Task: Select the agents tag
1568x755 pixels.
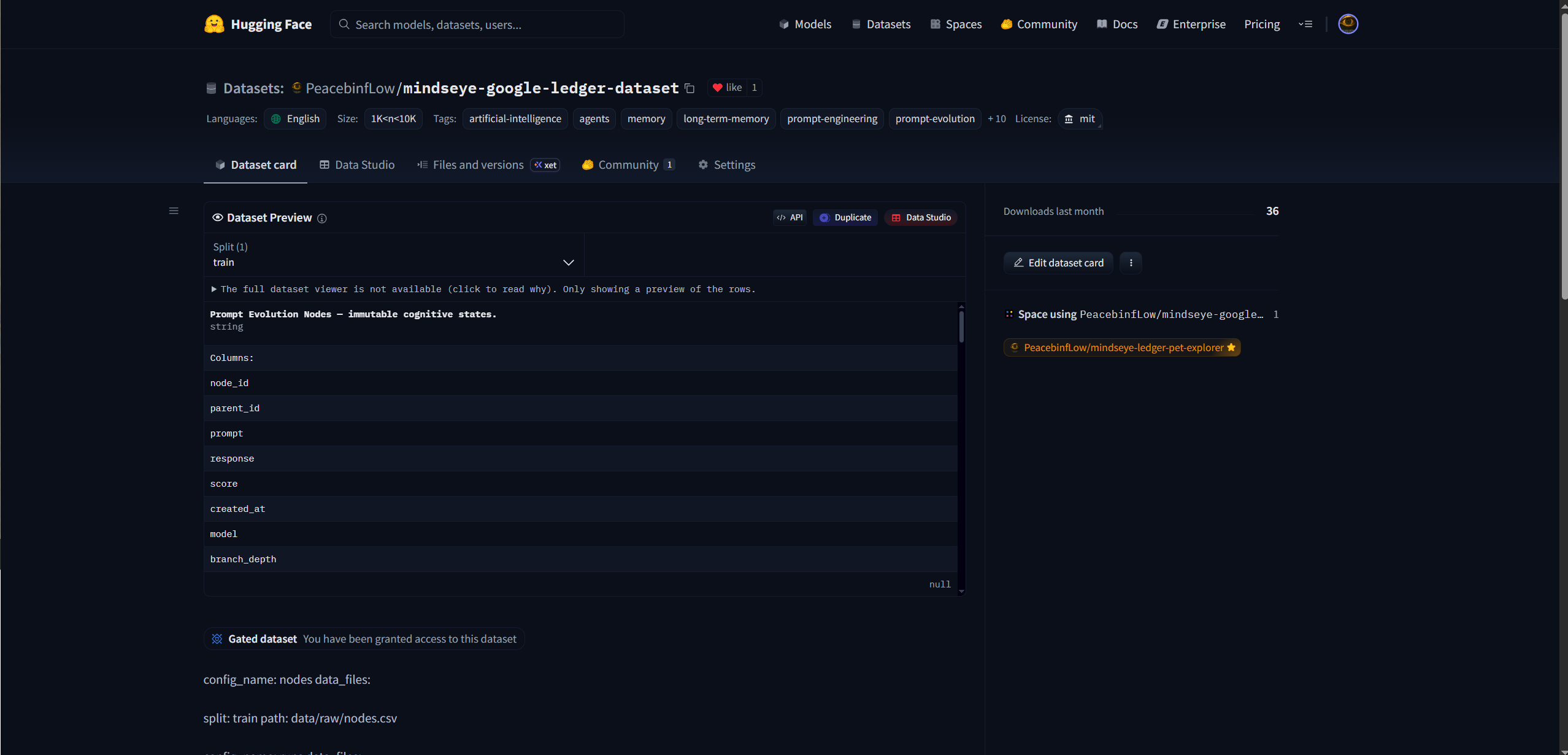Action: [x=594, y=119]
